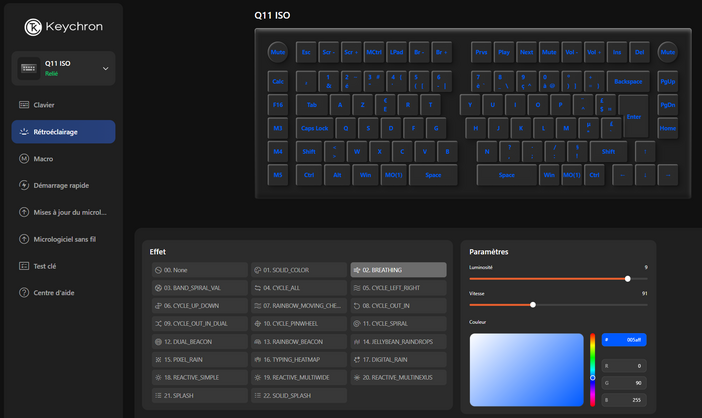Click the Macro M icon

[x=24, y=158]
